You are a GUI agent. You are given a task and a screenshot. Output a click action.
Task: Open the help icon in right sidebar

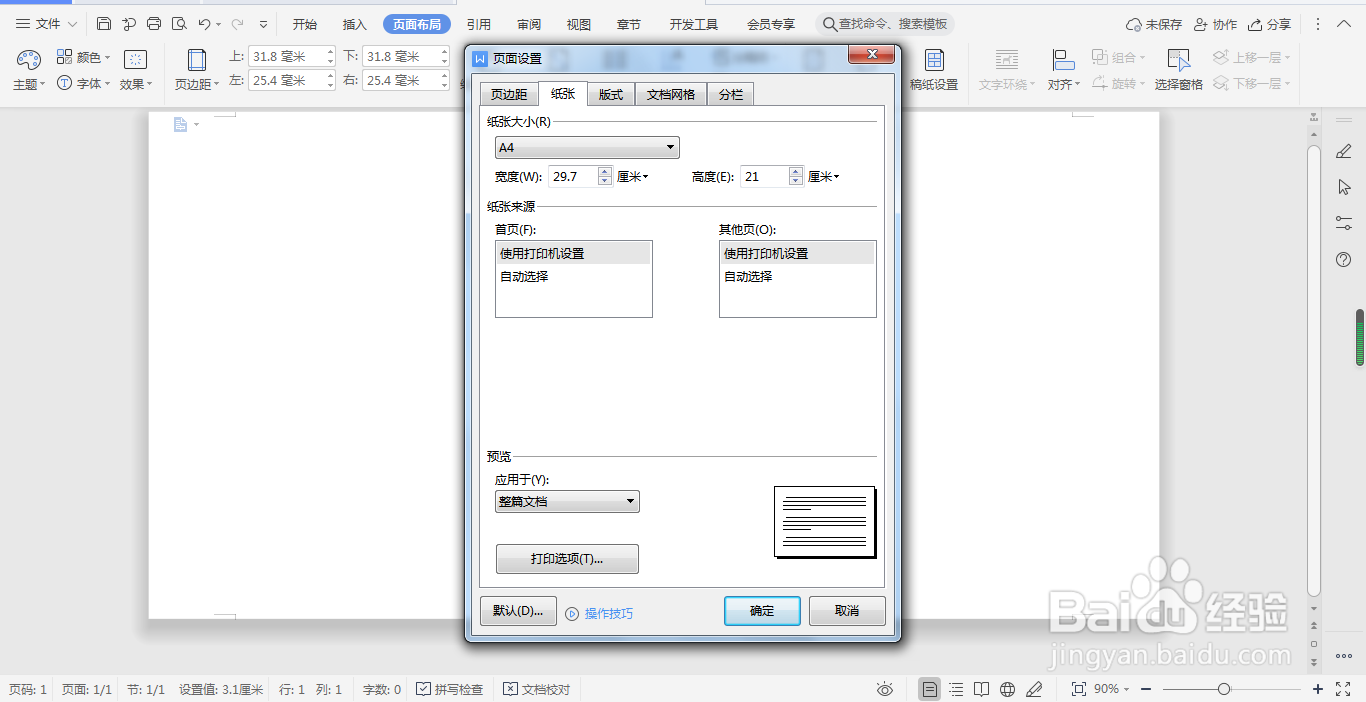point(1343,260)
